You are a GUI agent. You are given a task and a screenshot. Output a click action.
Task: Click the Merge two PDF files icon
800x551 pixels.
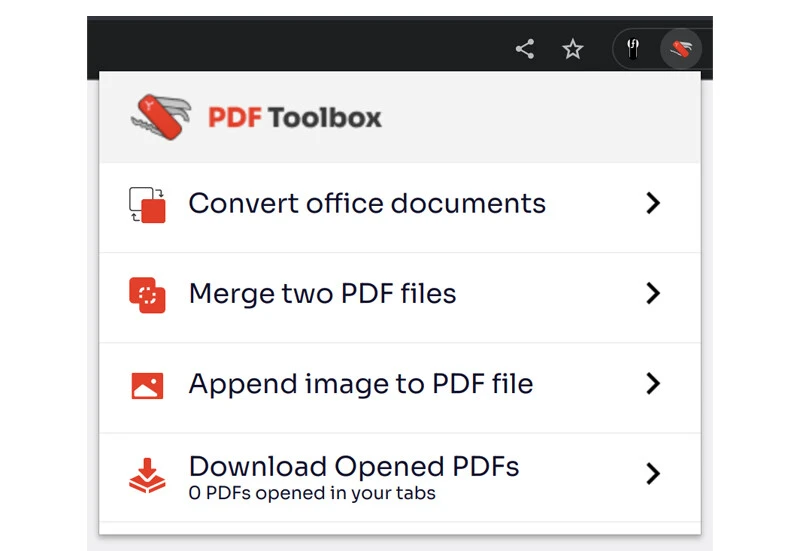(147, 294)
